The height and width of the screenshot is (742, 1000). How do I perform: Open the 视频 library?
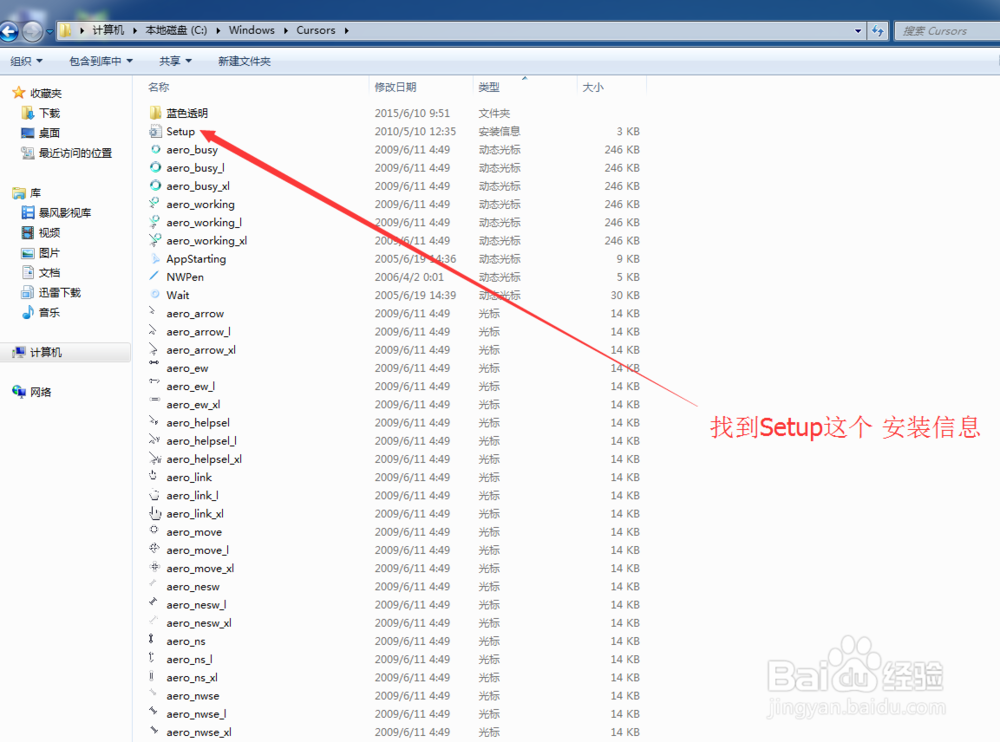tap(50, 232)
